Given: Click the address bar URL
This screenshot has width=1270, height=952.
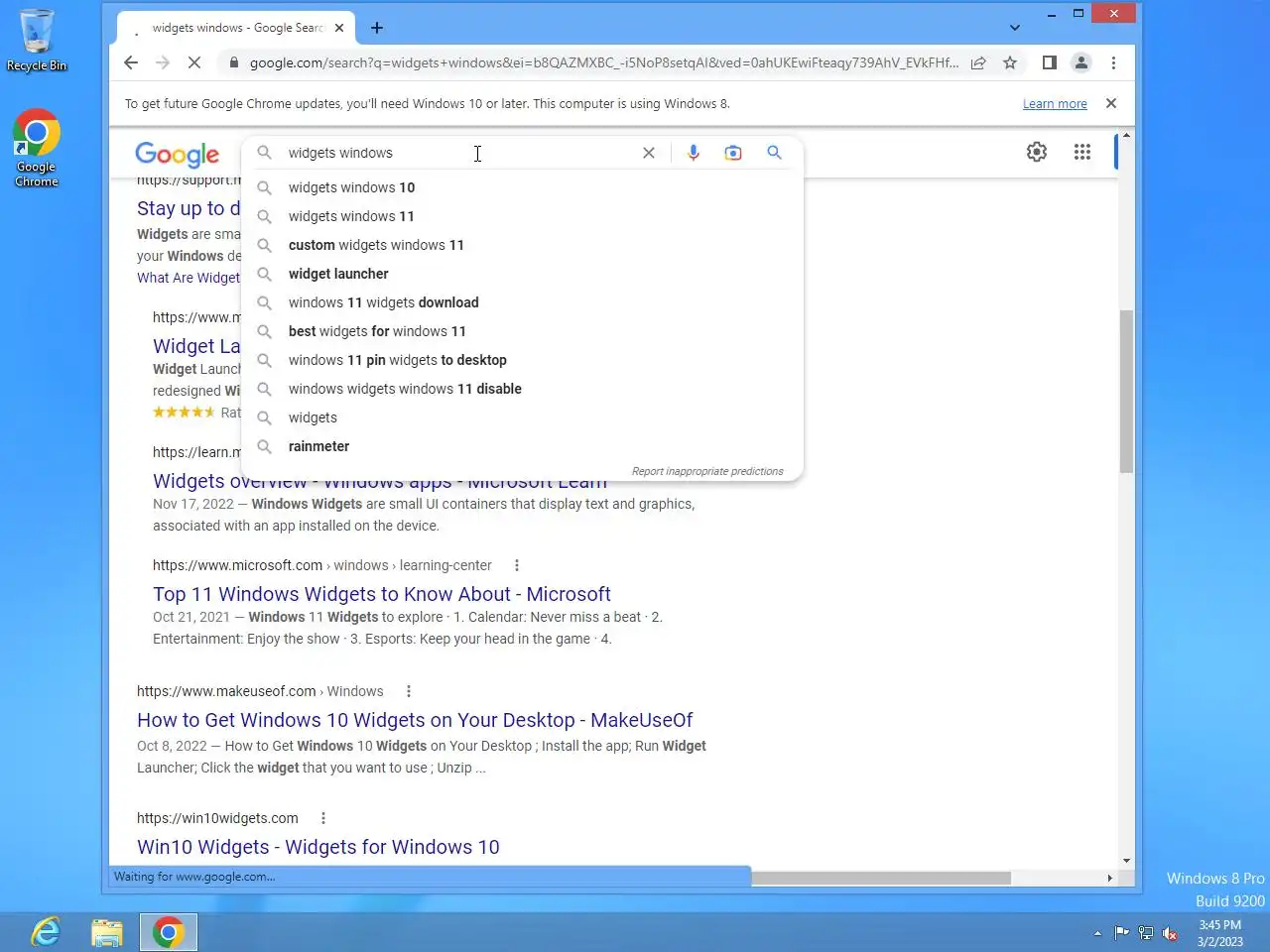Looking at the screenshot, I should pos(603,62).
